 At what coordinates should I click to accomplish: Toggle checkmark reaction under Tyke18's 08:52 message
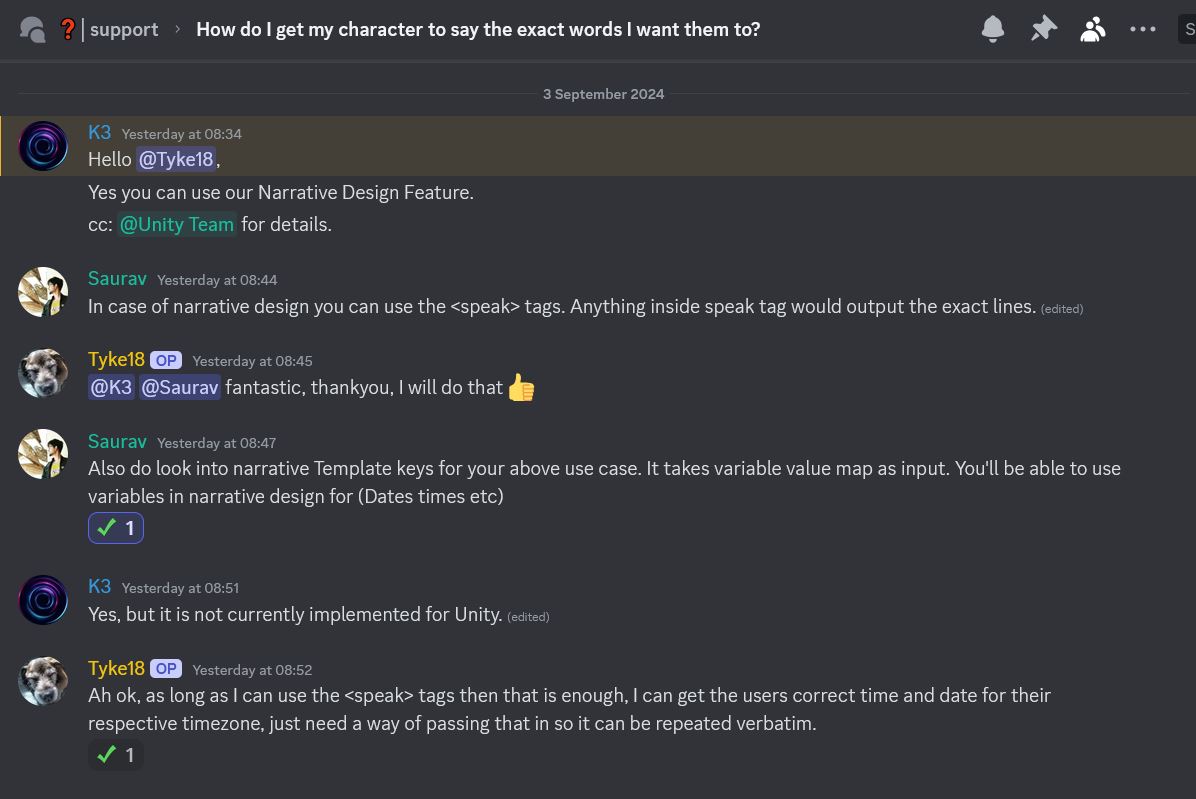coord(116,755)
